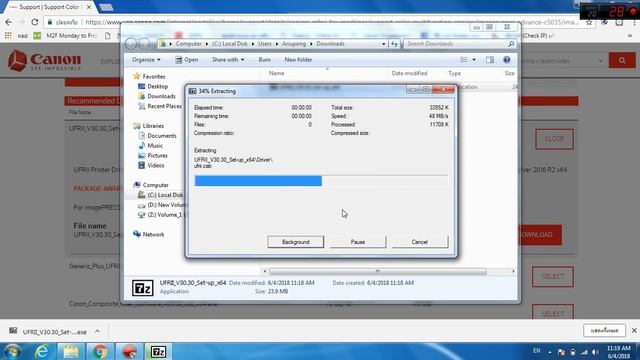Image resolution: width=640 pixels, height=360 pixels.
Task: Expand the view options dropdown arrow
Action: [474, 60]
